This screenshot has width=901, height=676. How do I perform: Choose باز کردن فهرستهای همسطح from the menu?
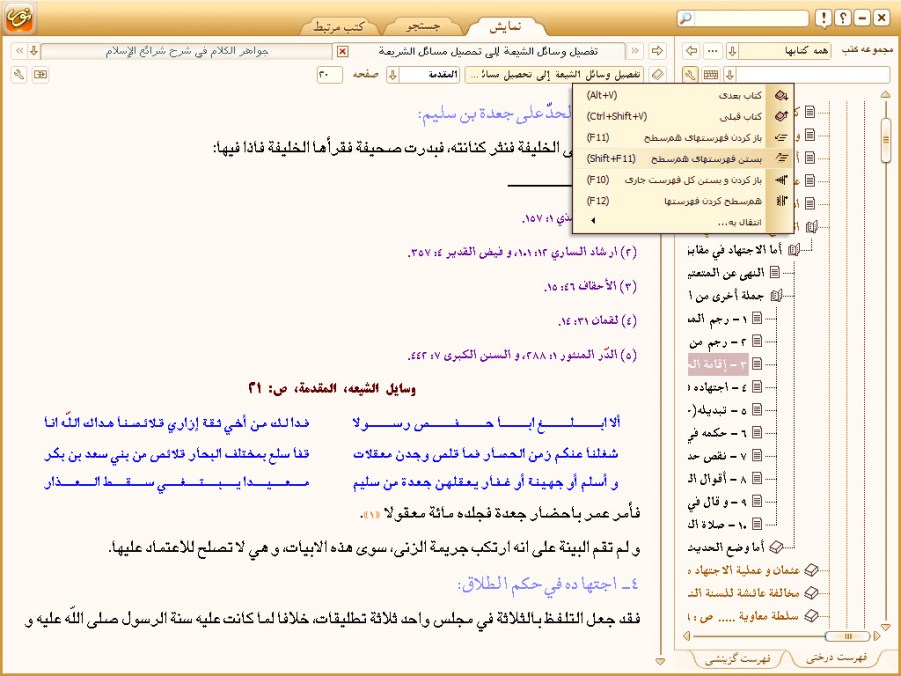(684, 137)
